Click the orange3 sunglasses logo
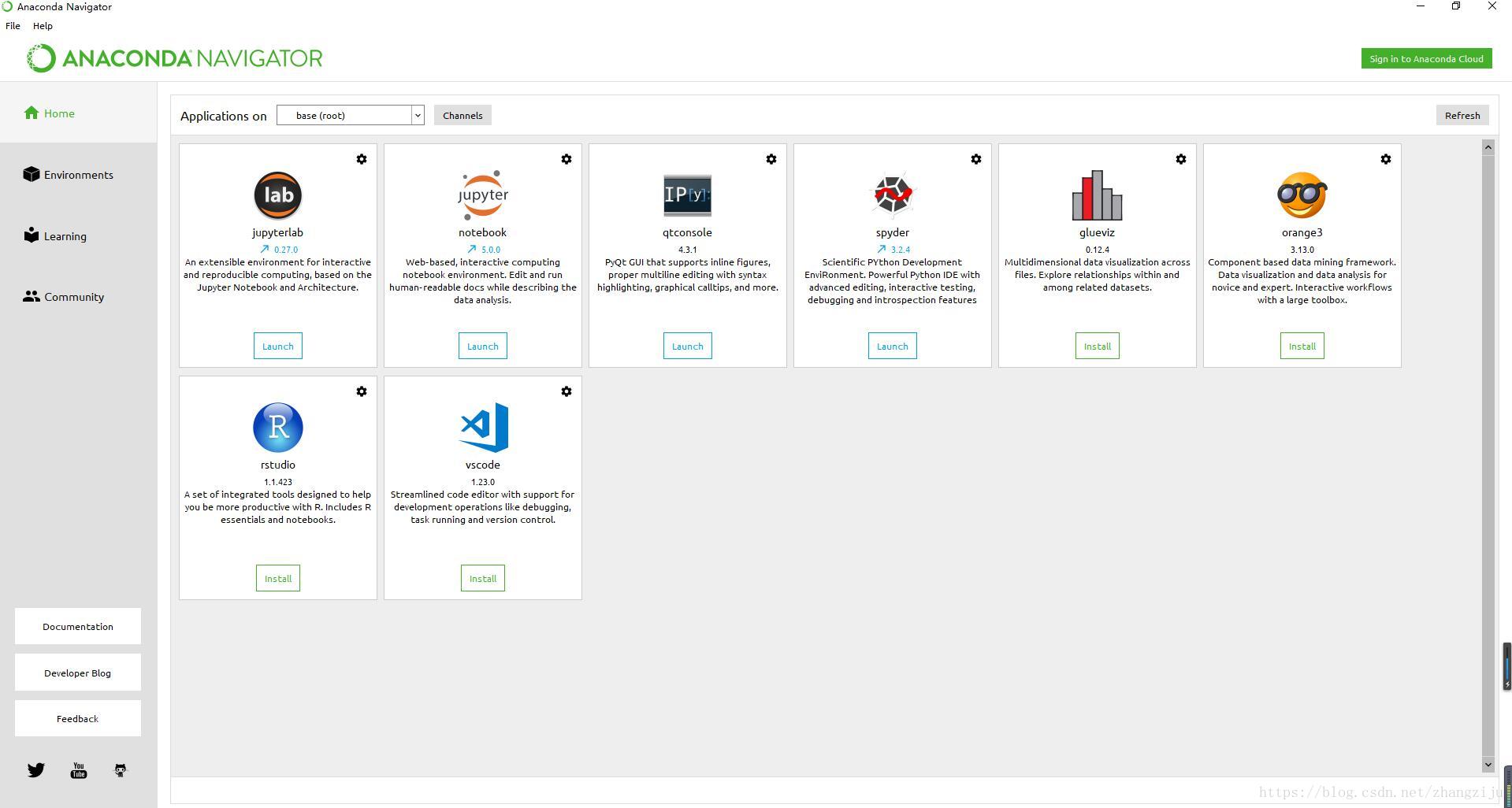The height and width of the screenshot is (808, 1512). (1302, 195)
